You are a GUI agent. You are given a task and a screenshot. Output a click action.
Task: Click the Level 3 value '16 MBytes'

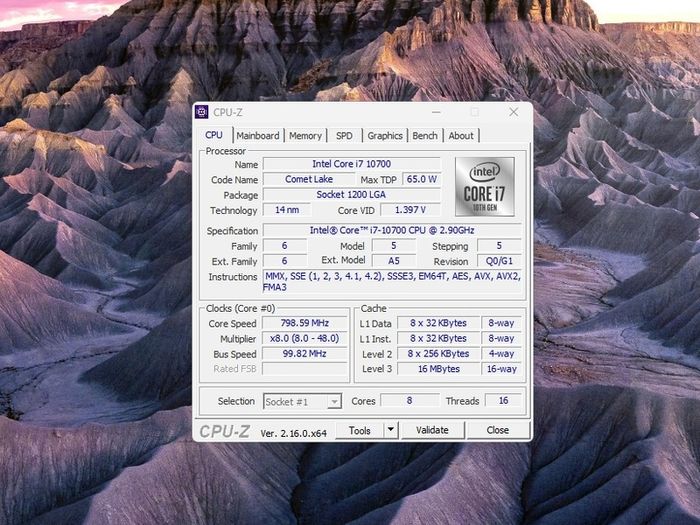(x=438, y=369)
